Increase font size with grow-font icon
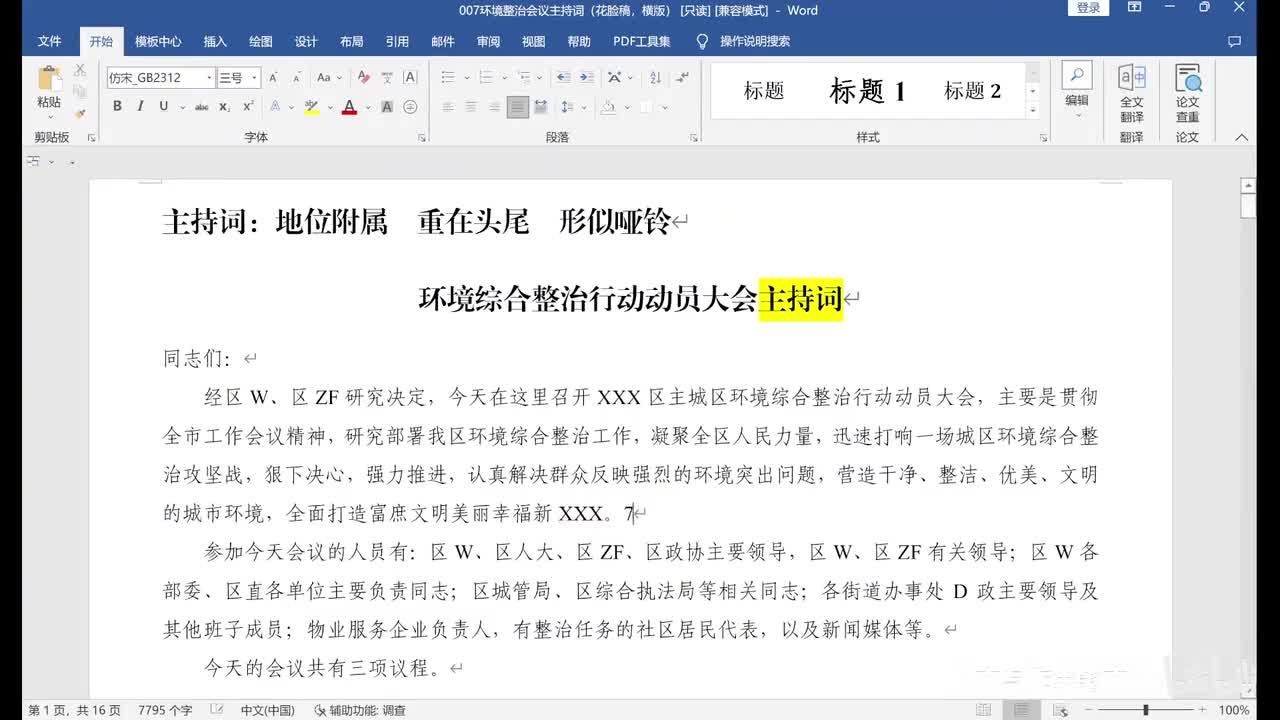Image resolution: width=1280 pixels, height=720 pixels. [273, 77]
